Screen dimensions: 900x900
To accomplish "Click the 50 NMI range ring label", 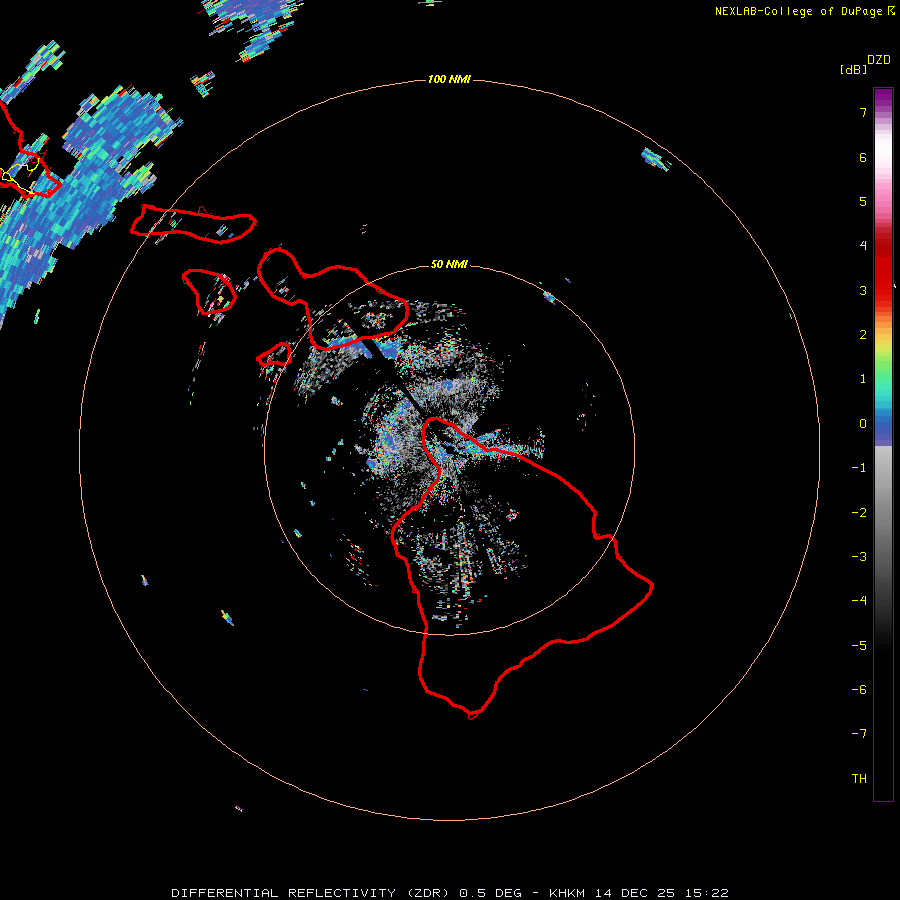I will 449,264.
